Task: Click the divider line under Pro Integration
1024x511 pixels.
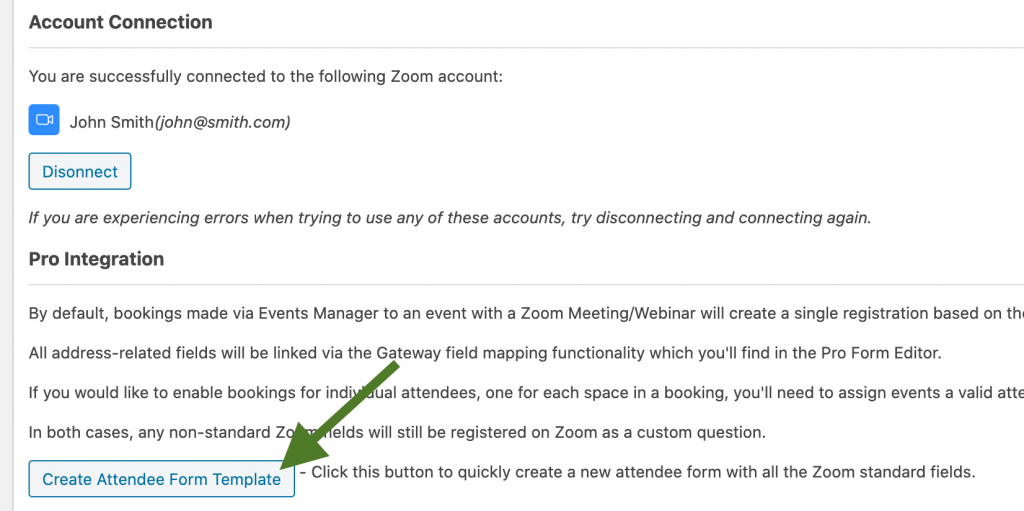Action: [526, 284]
